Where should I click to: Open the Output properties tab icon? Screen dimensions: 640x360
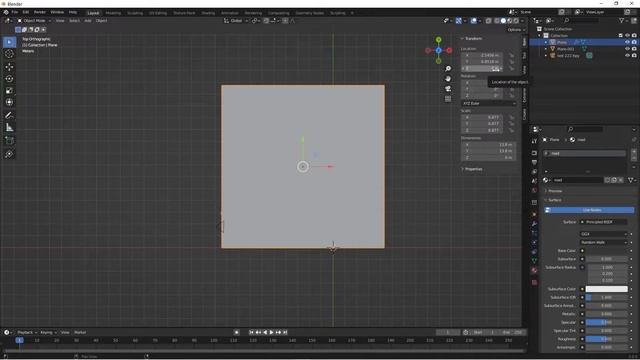(534, 162)
